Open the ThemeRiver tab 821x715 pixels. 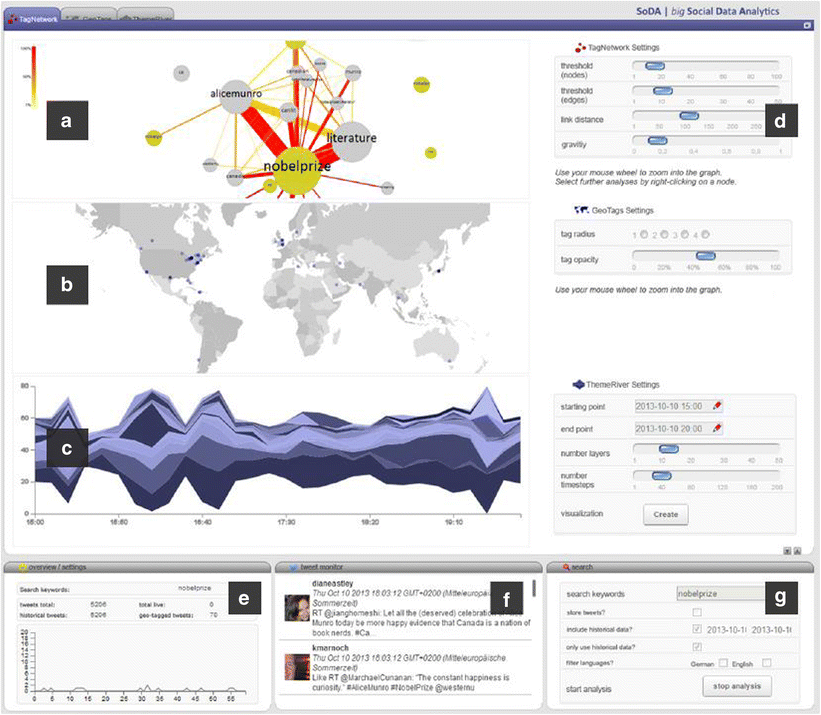(x=146, y=16)
